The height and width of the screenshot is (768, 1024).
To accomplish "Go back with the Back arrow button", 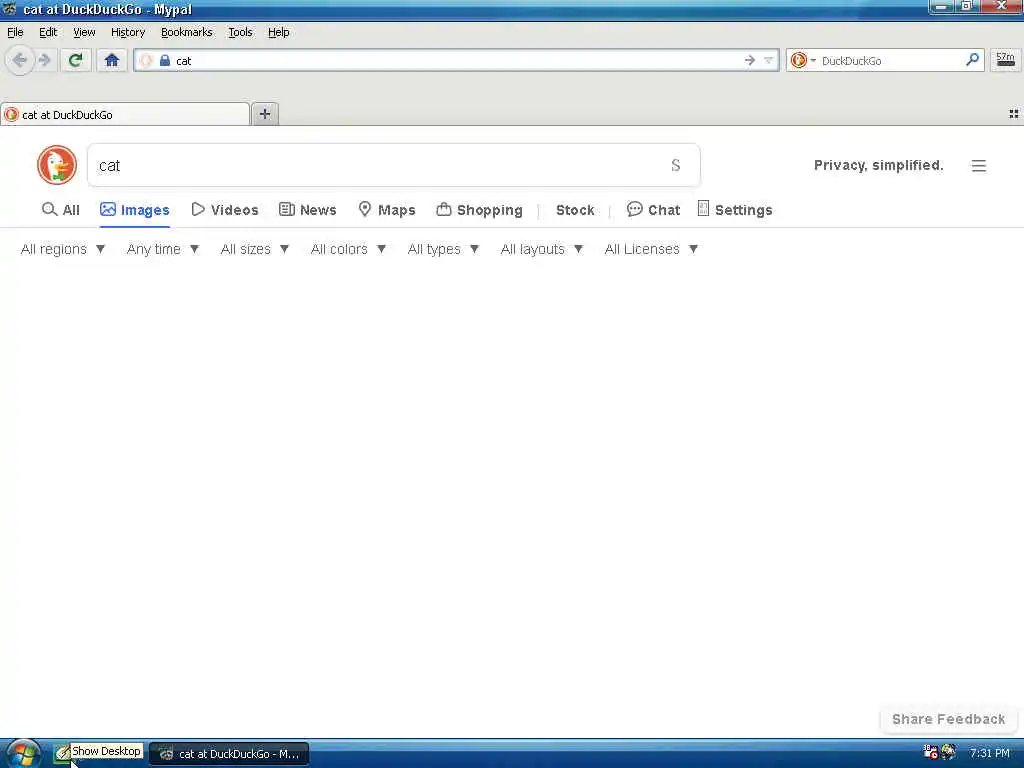I will [x=20, y=61].
